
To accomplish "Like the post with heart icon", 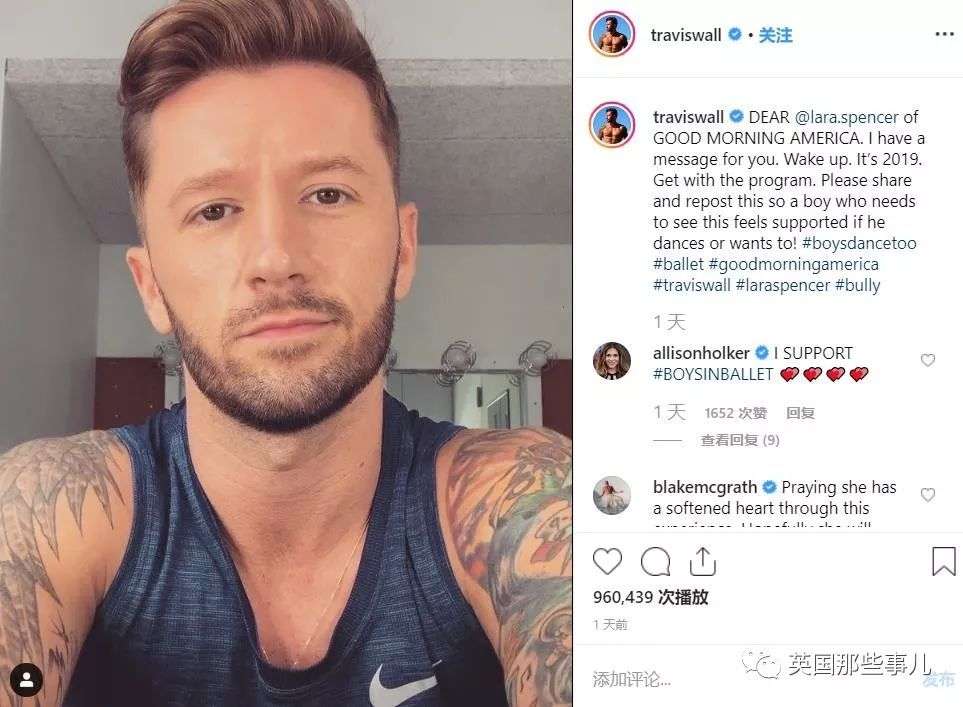I will 607,561.
